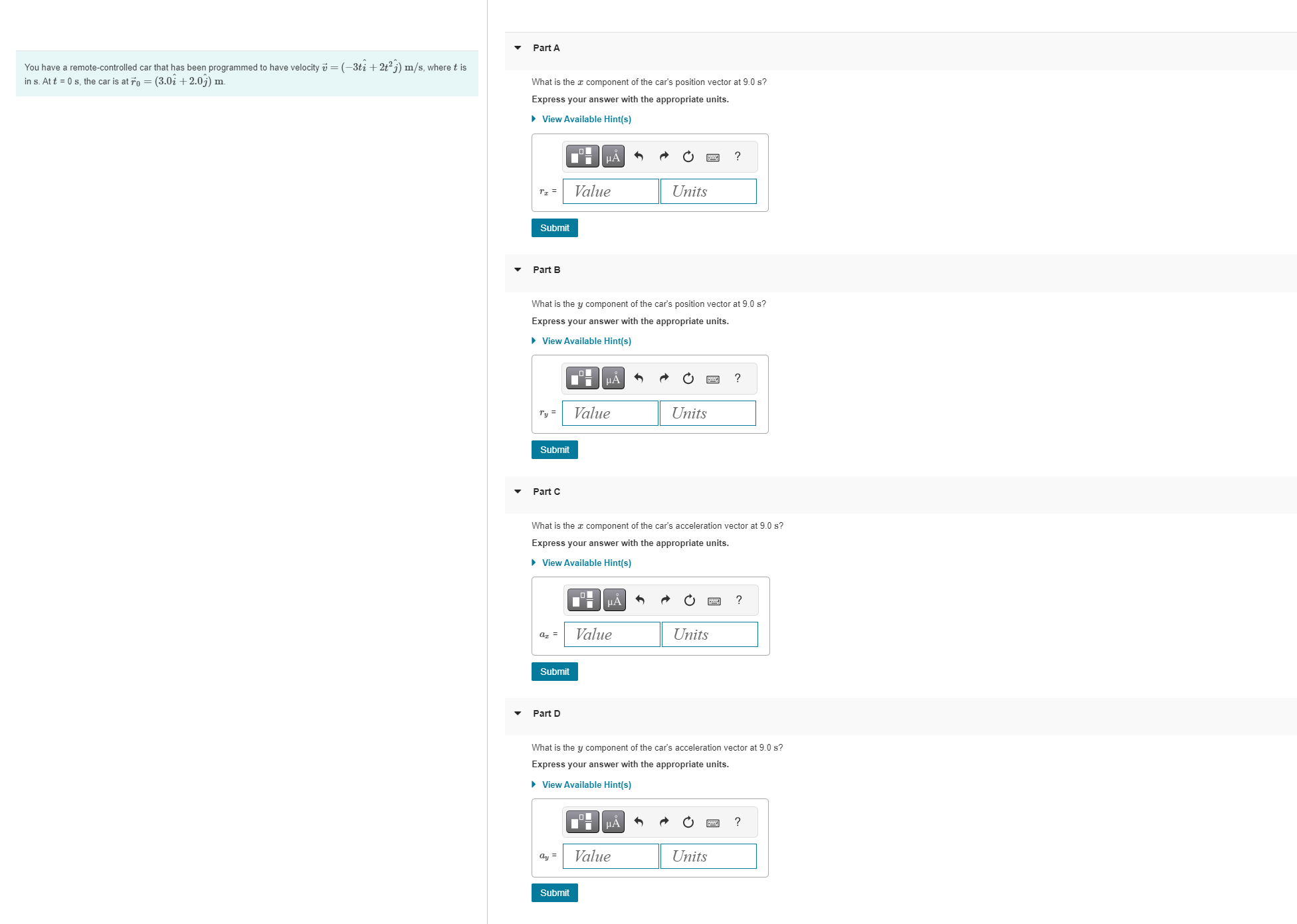Click the undo arrow in Part A toolbar

click(639, 156)
